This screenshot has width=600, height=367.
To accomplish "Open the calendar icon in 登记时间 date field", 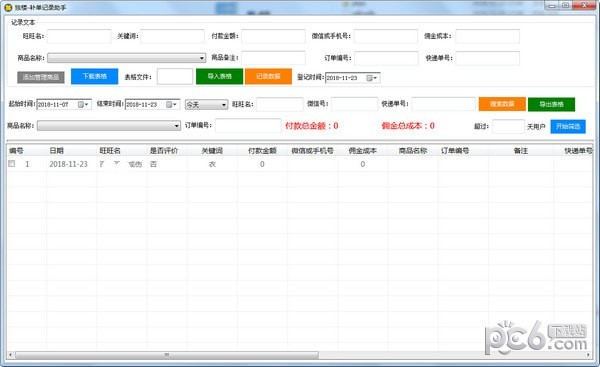I will point(371,78).
